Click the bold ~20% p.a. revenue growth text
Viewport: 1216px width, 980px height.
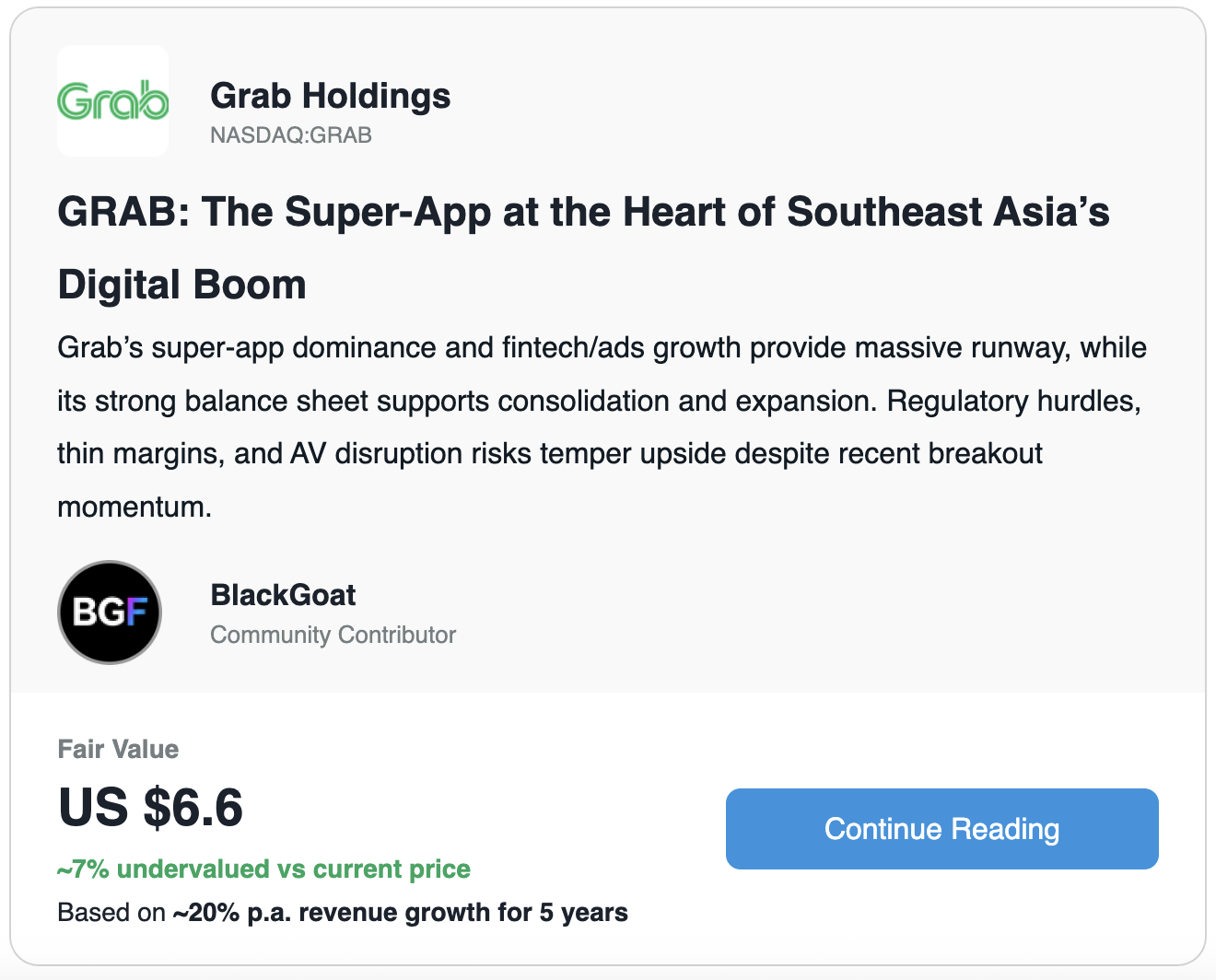coord(400,913)
